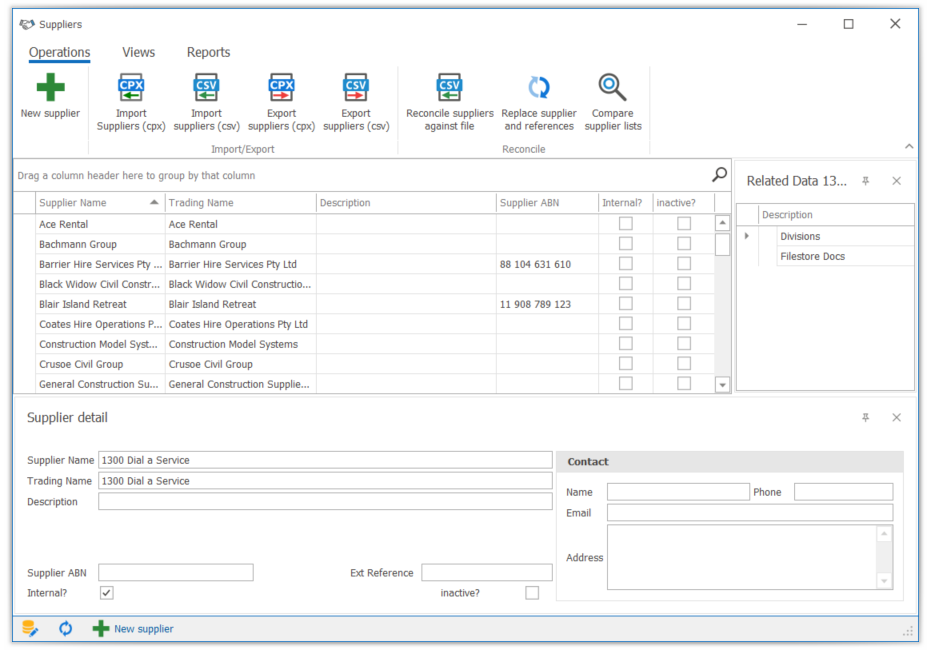
Task: Click Replace supplier and references icon
Action: [539, 89]
